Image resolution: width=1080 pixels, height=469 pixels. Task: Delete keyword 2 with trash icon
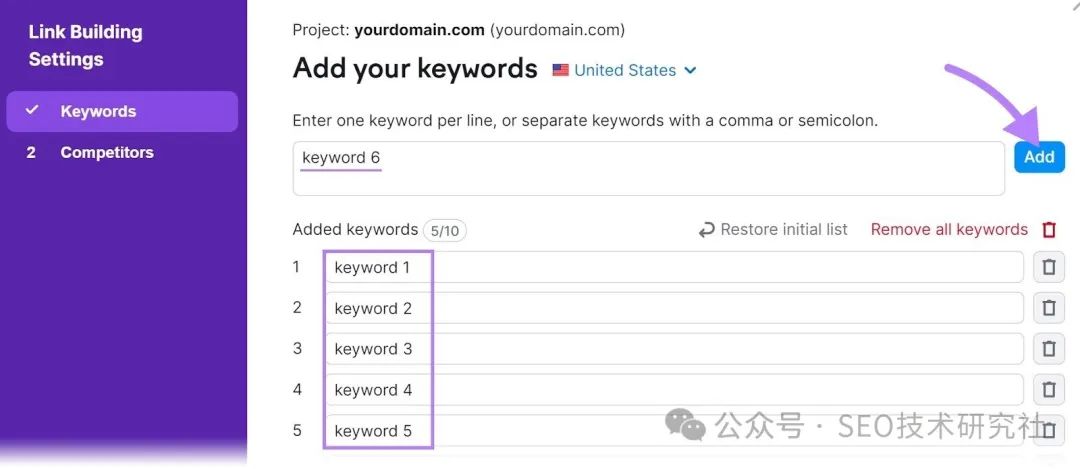[x=1048, y=308]
